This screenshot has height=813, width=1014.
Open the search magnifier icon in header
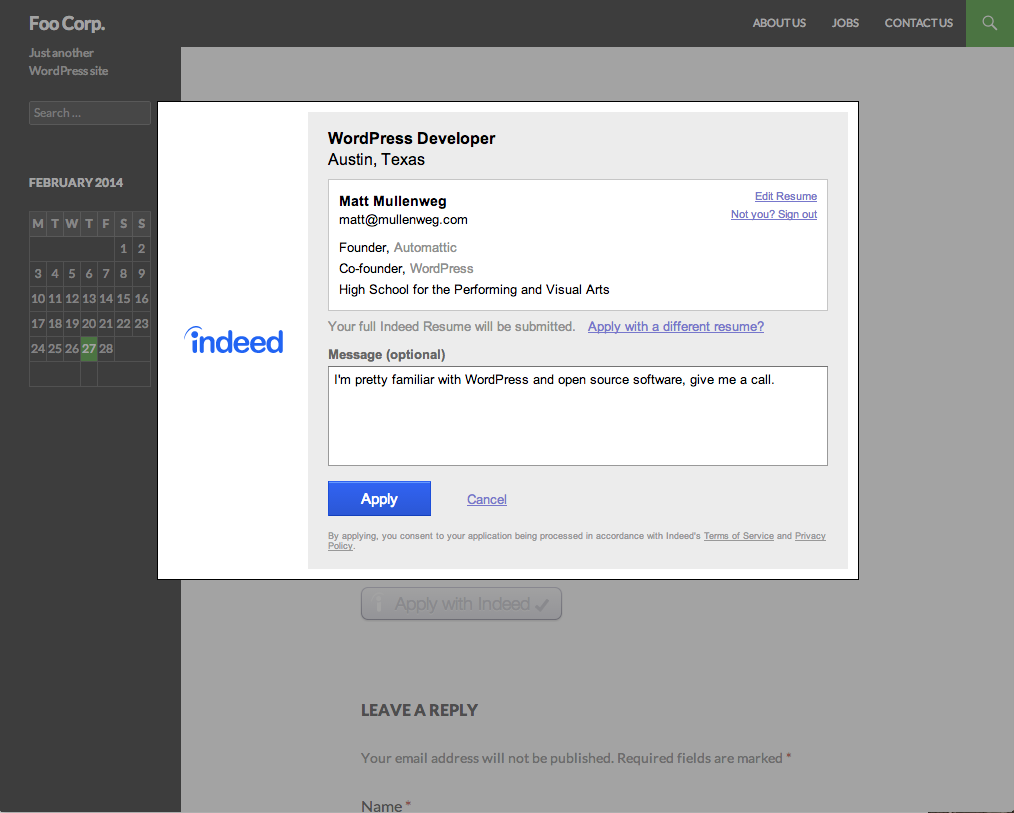[989, 23]
